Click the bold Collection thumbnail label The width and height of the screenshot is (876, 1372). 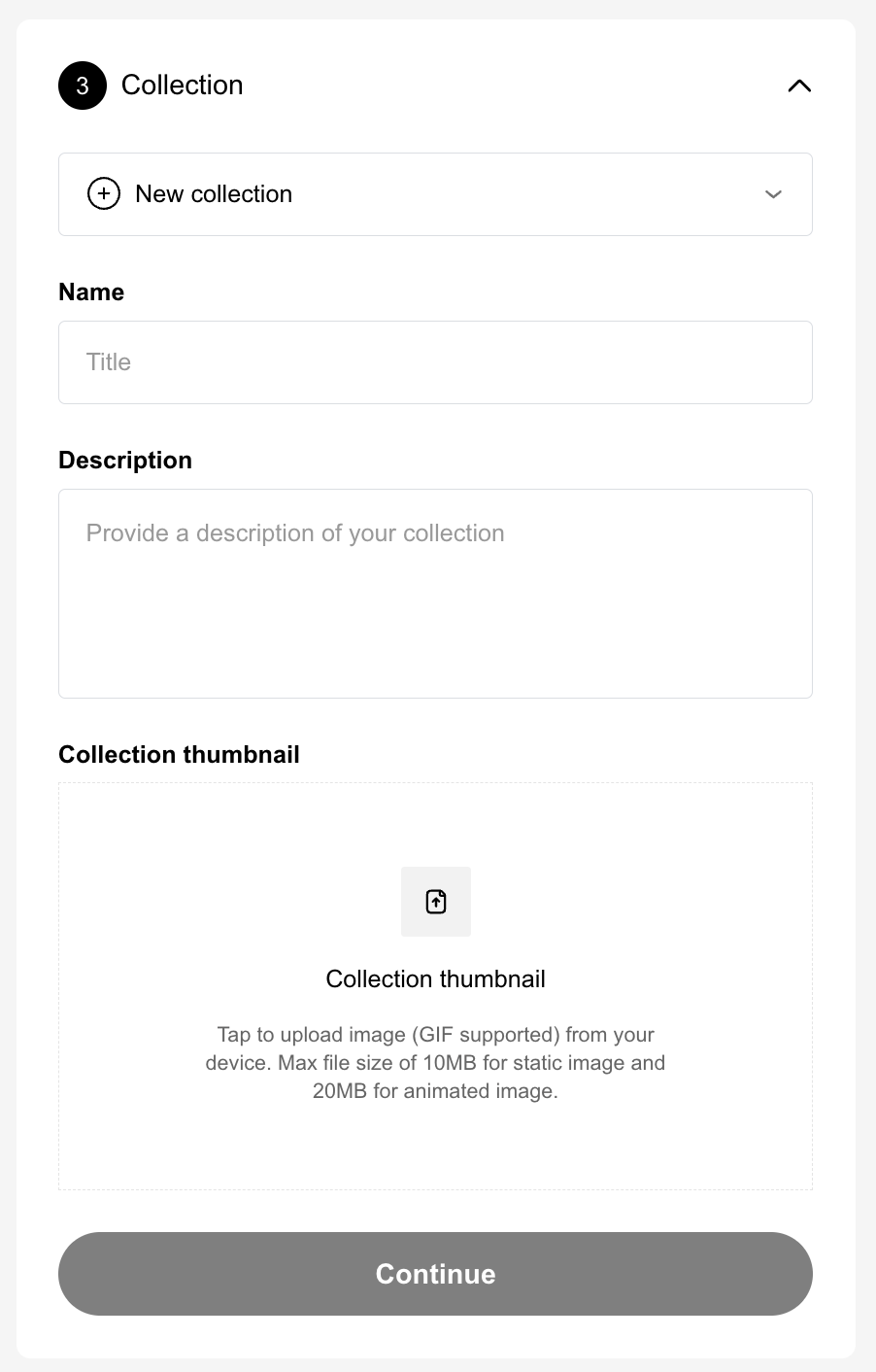click(179, 755)
